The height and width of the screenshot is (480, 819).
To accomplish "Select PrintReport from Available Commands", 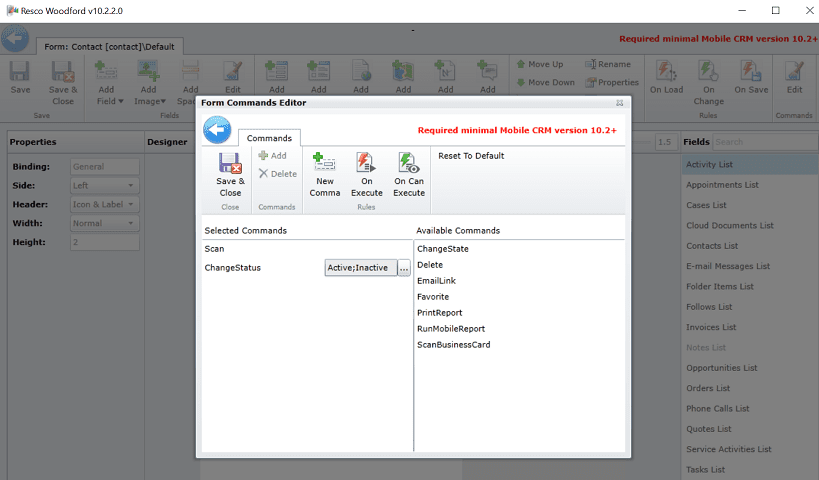I will click(x=439, y=313).
